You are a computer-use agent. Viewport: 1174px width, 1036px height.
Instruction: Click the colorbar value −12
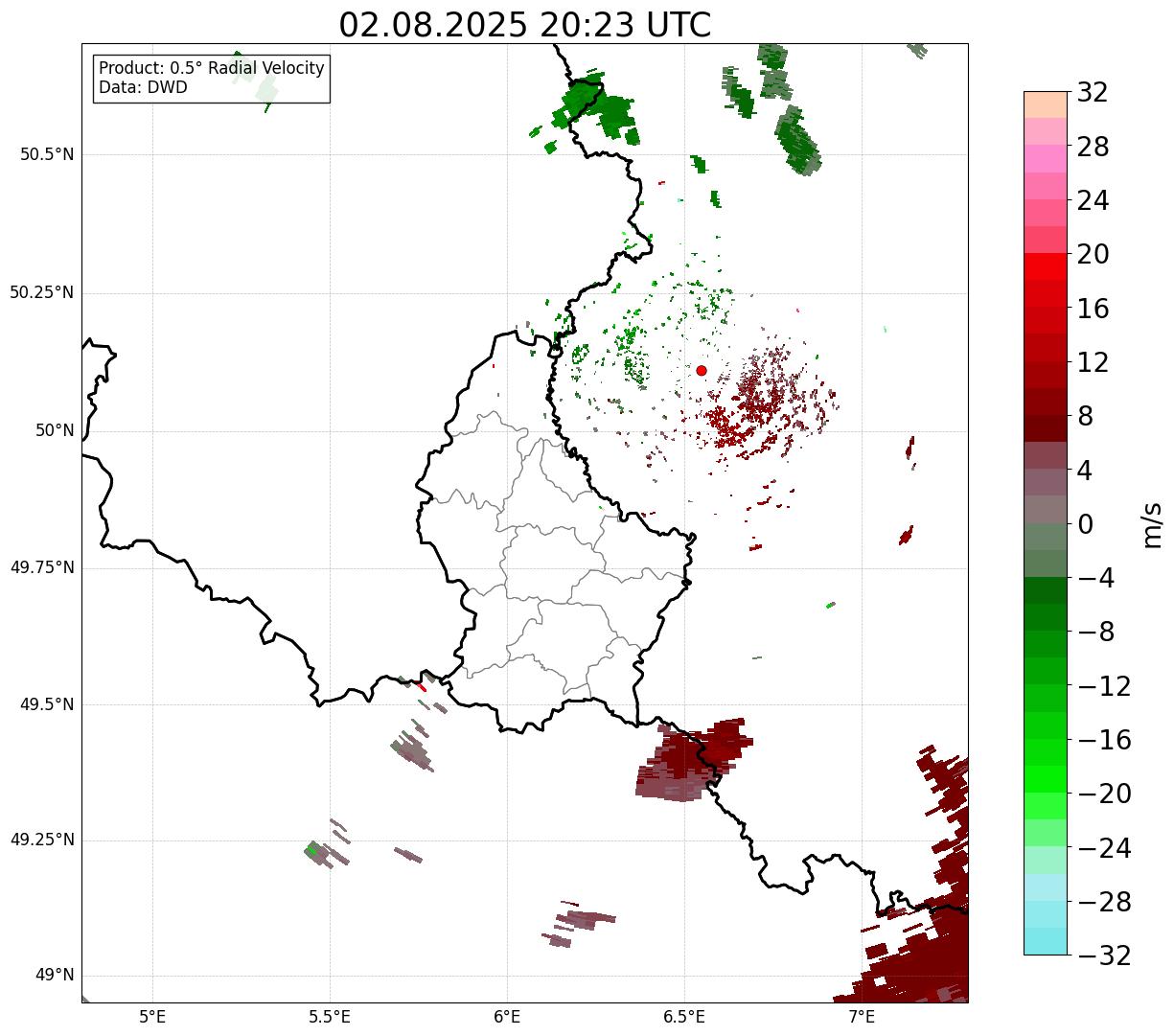[1104, 685]
